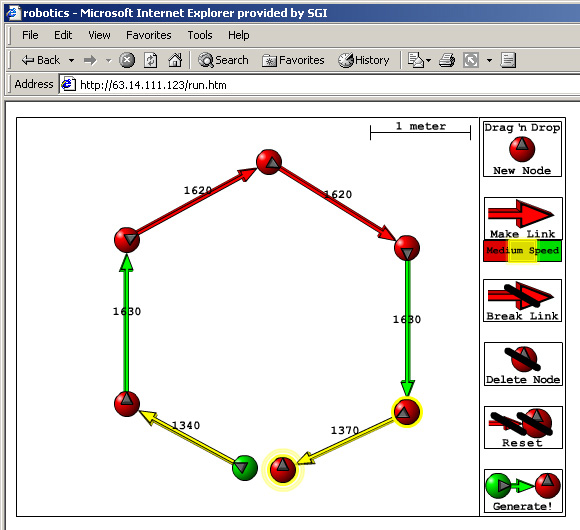Select the New Node drag-and-drop icon

522,149
